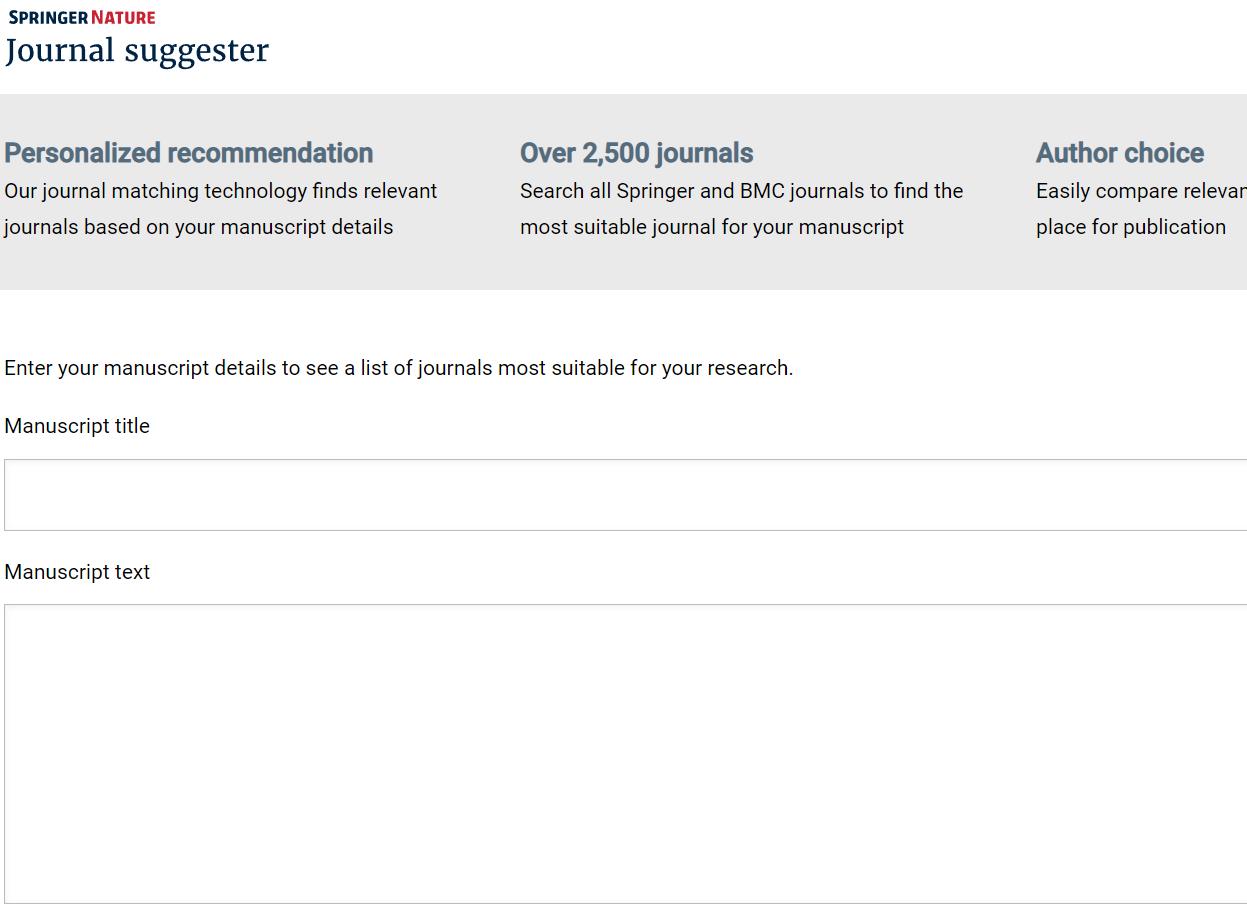This screenshot has width=1247, height=917.
Task: Click the 'Search all Springer and BMC' line
Action: (x=741, y=191)
